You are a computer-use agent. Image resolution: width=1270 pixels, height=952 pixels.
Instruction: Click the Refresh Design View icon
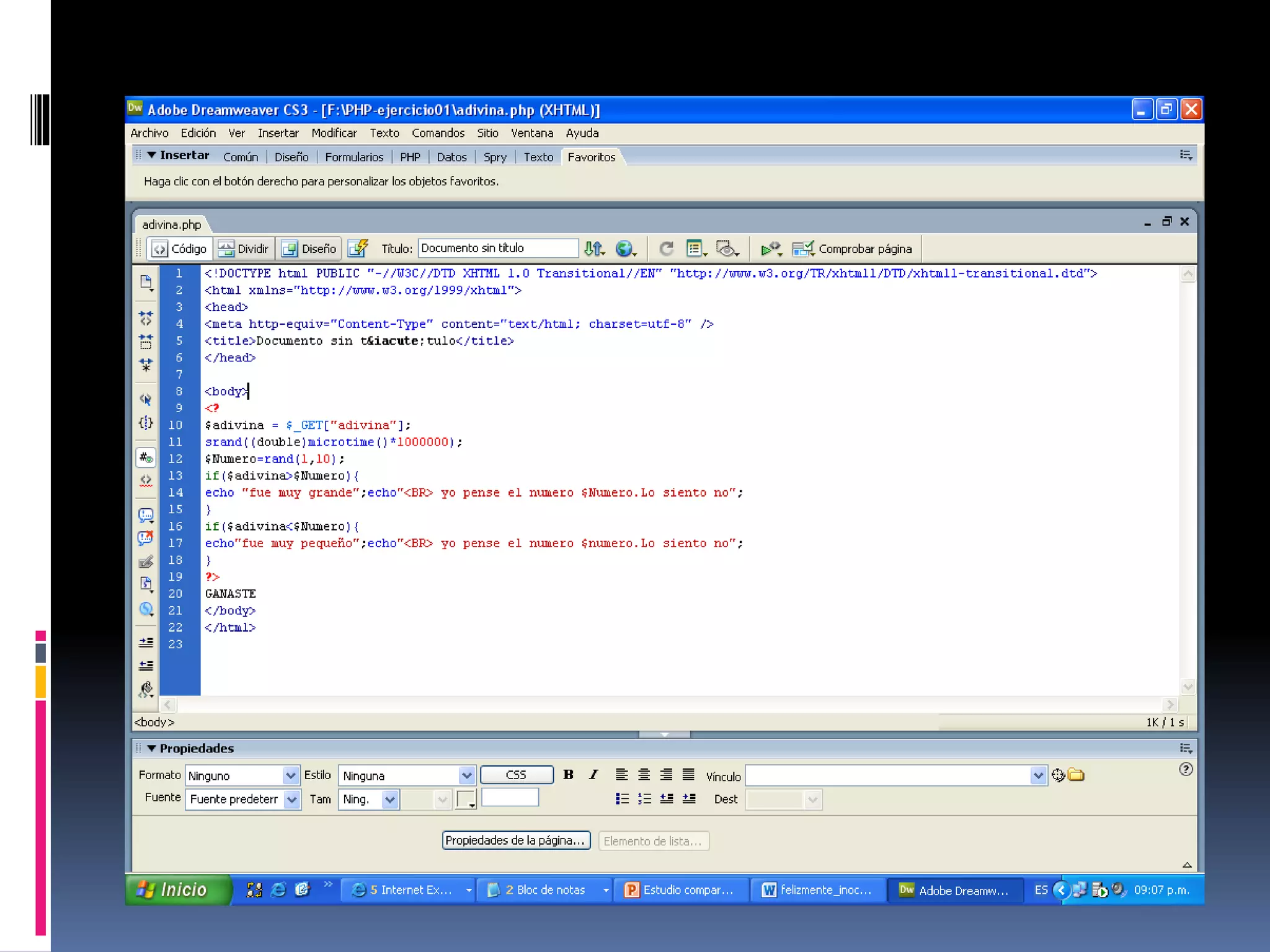click(x=667, y=249)
